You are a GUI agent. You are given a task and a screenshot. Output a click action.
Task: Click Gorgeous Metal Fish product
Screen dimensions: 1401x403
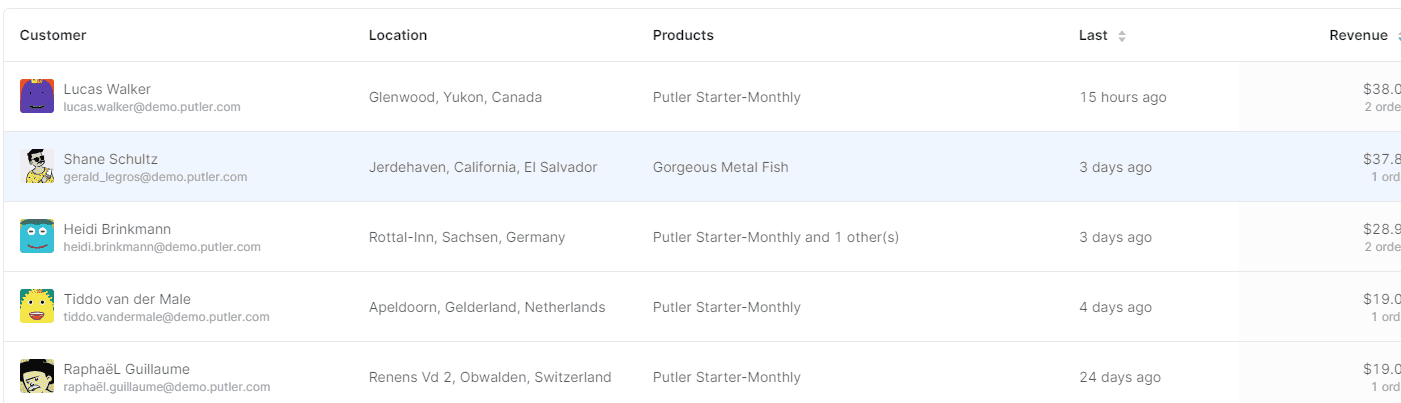(x=720, y=168)
